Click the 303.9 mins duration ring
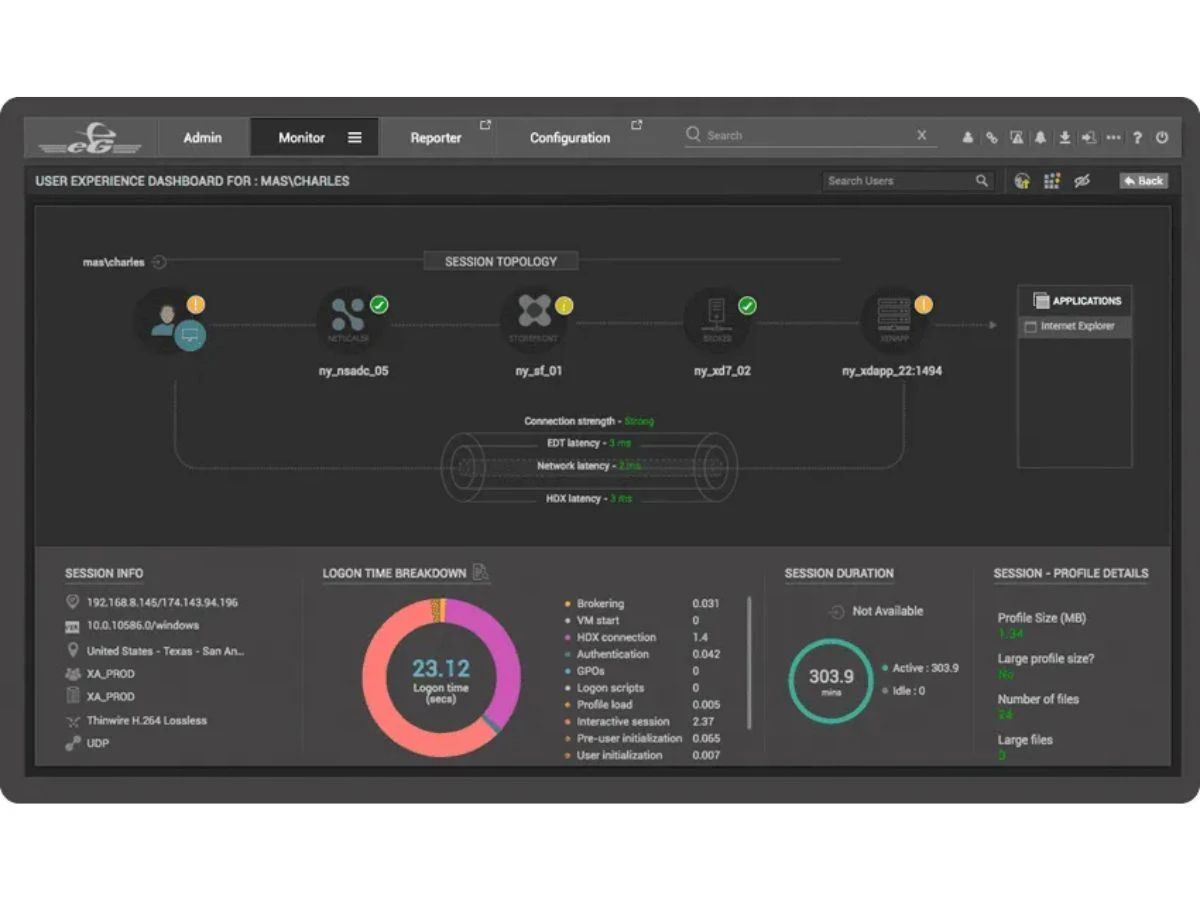 click(x=831, y=680)
